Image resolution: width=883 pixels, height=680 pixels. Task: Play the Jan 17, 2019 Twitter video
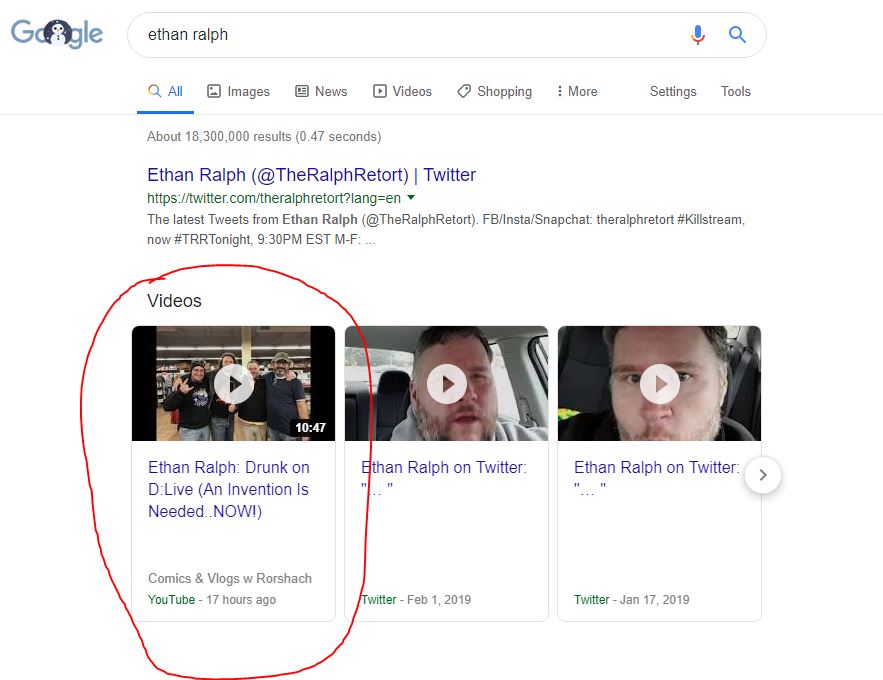[x=659, y=384]
